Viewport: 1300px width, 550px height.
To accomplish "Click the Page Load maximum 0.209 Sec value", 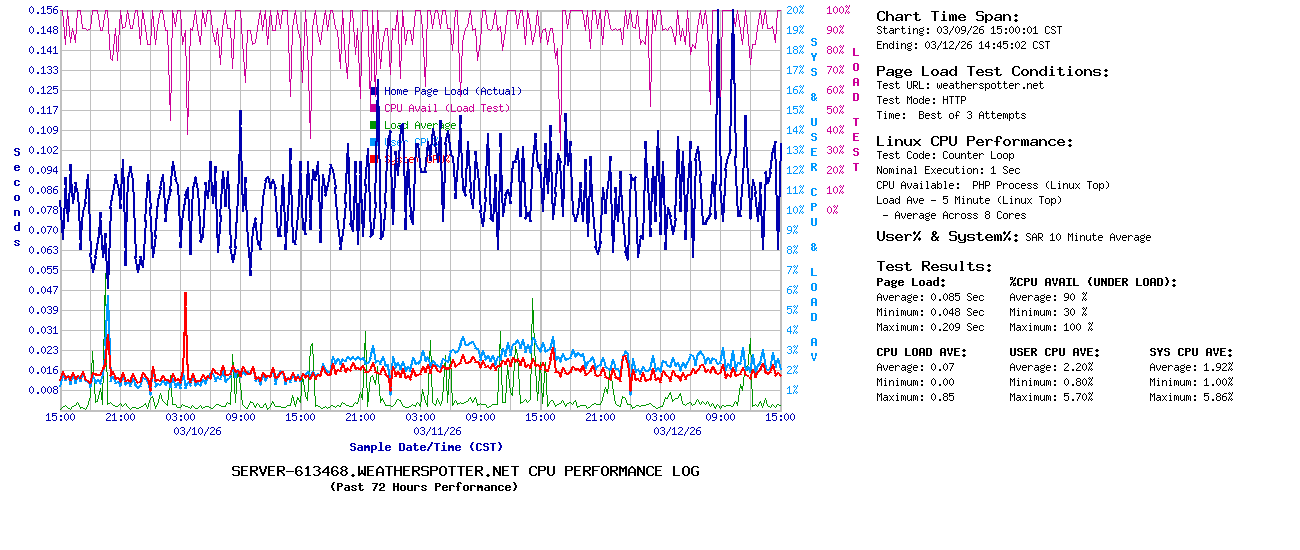I will (x=957, y=327).
